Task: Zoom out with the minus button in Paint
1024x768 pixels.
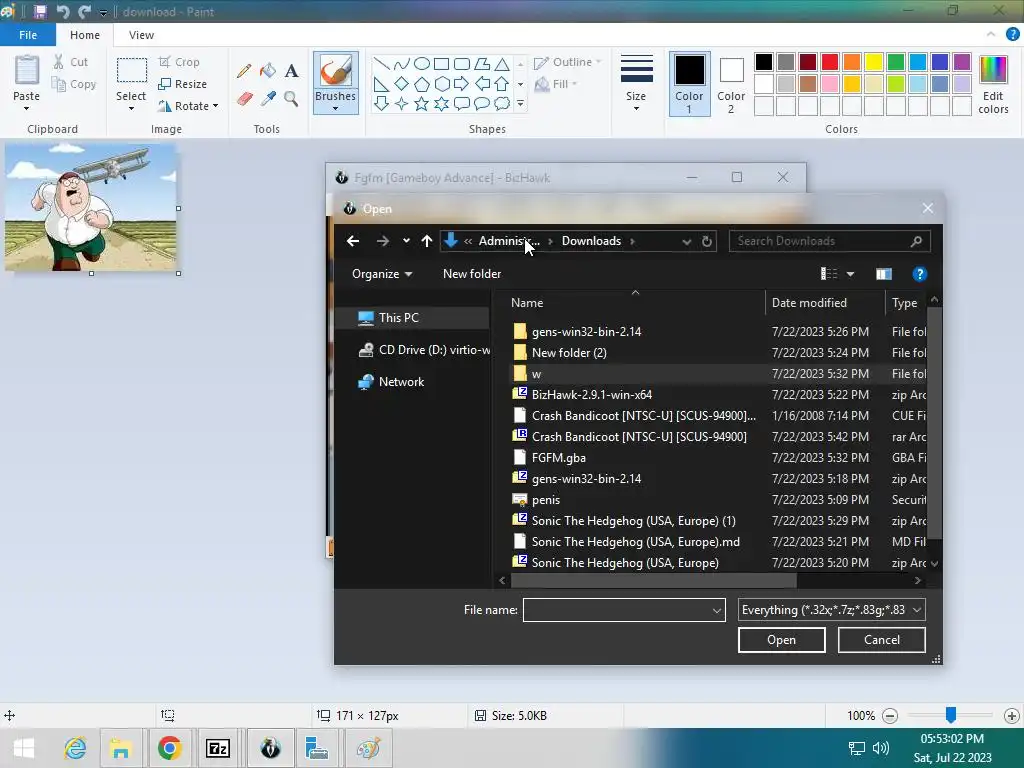Action: click(889, 716)
